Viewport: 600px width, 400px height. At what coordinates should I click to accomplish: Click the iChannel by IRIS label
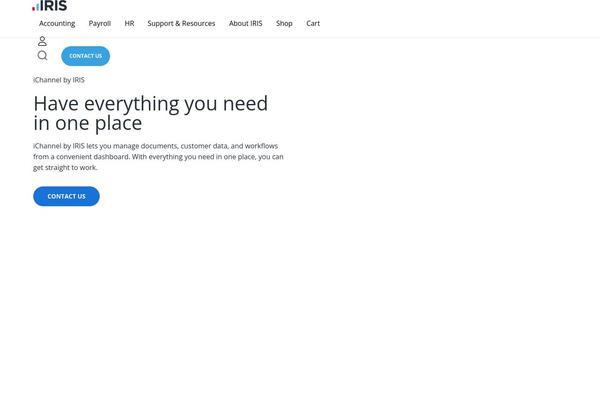pyautogui.click(x=59, y=80)
